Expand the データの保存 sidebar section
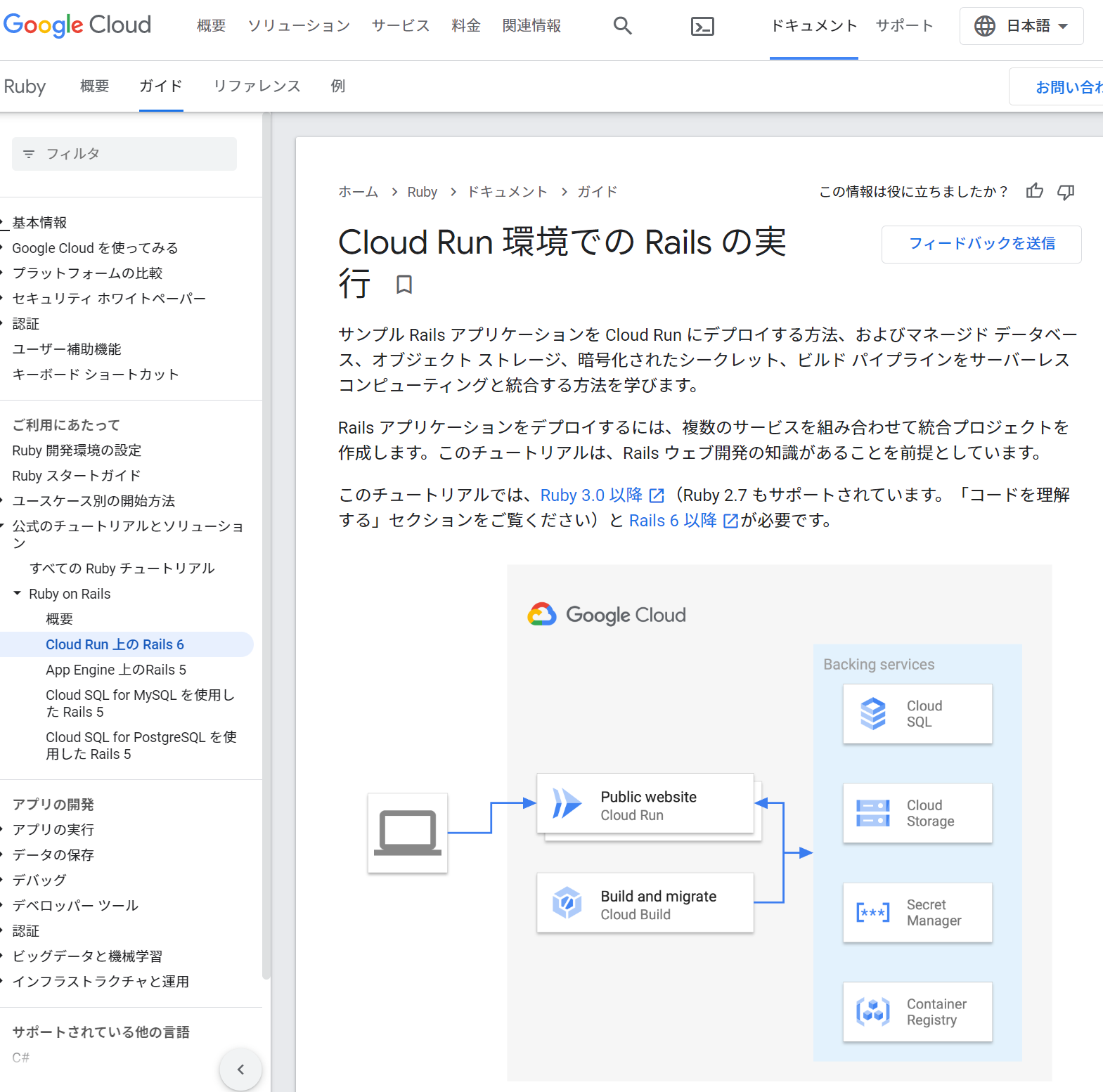1103x1092 pixels. pyautogui.click(x=4, y=855)
